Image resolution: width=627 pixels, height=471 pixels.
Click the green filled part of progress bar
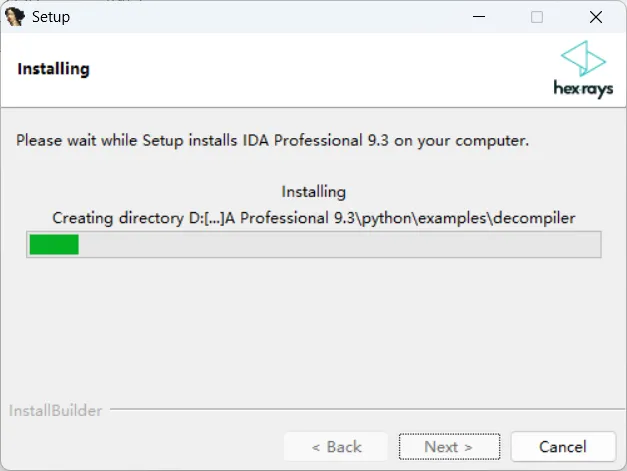point(54,244)
